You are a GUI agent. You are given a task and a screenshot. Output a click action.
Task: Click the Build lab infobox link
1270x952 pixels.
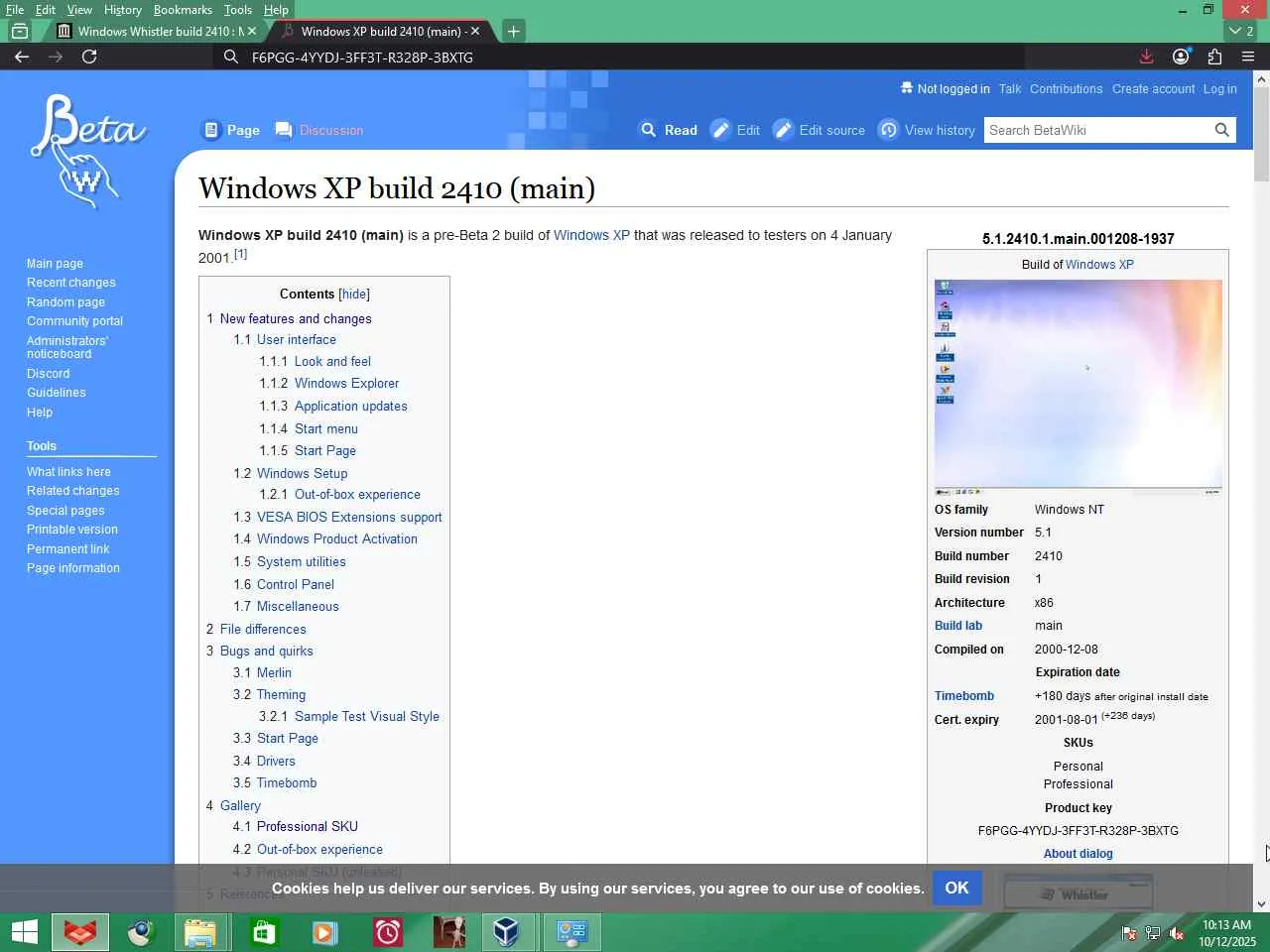tap(958, 626)
